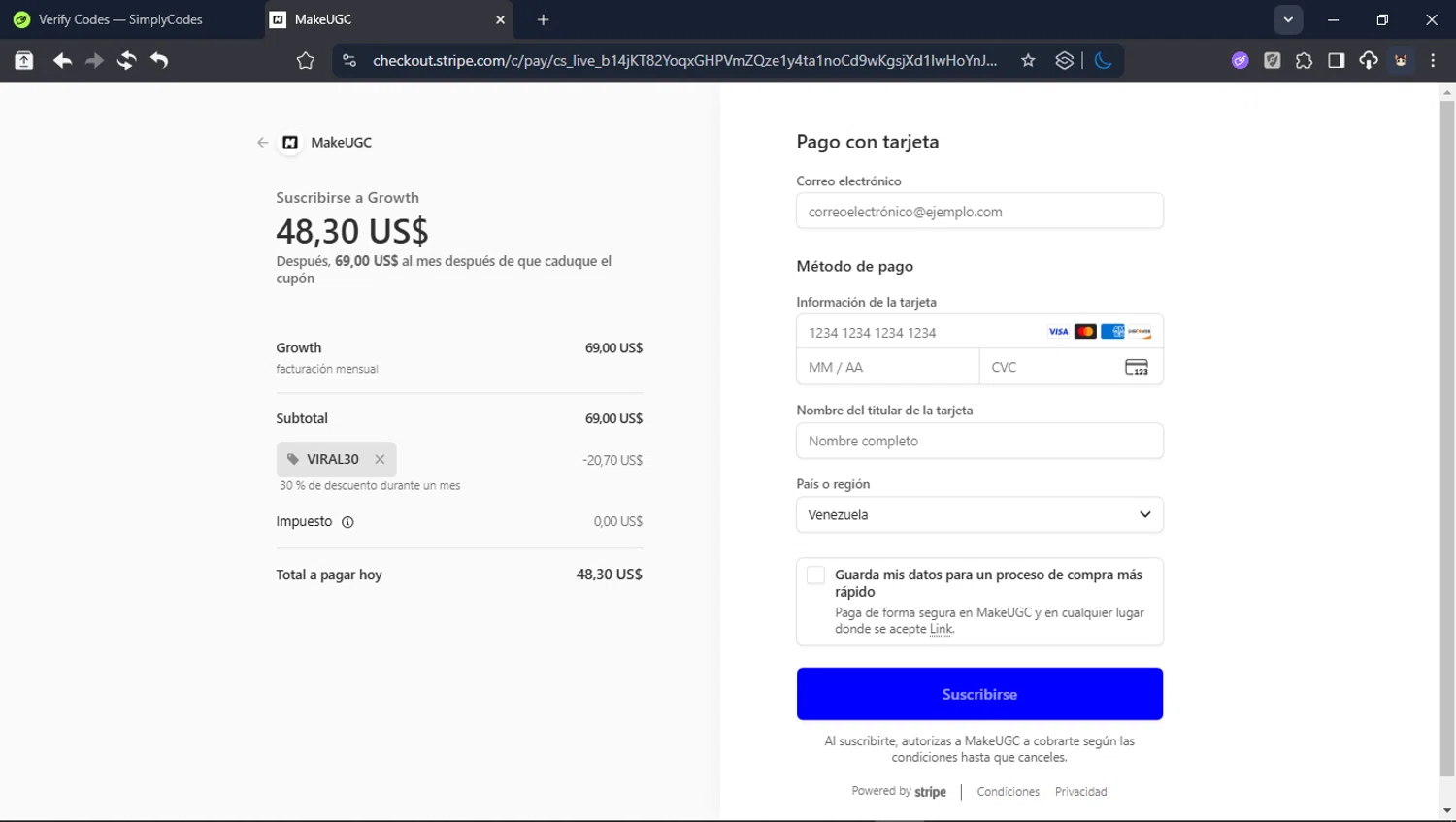Screen dimensions: 1456x822
Task: Click the 'Suscribirse a Growth' heading
Action: point(347,197)
